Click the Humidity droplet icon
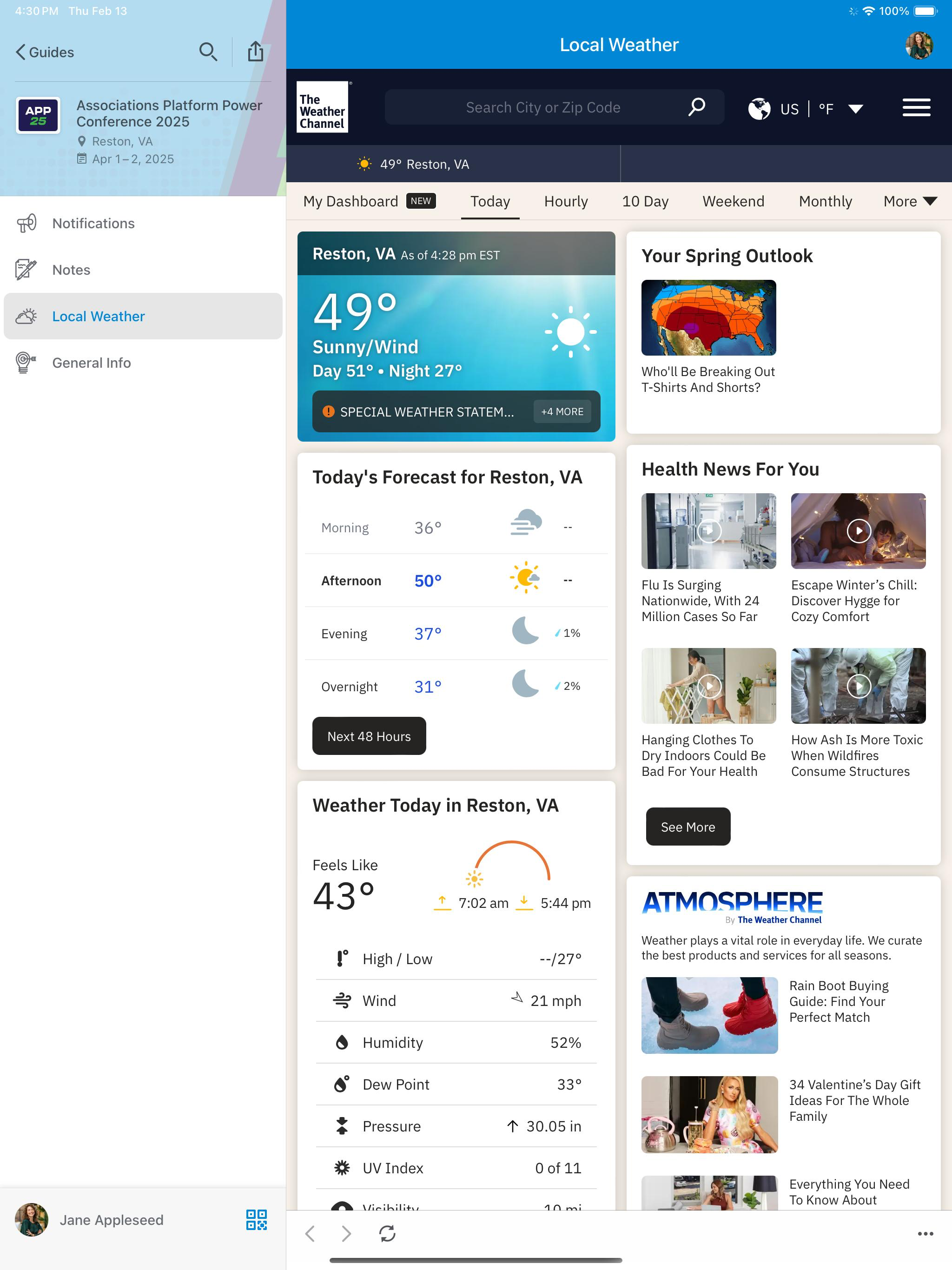This screenshot has width=952, height=1270. click(342, 1043)
